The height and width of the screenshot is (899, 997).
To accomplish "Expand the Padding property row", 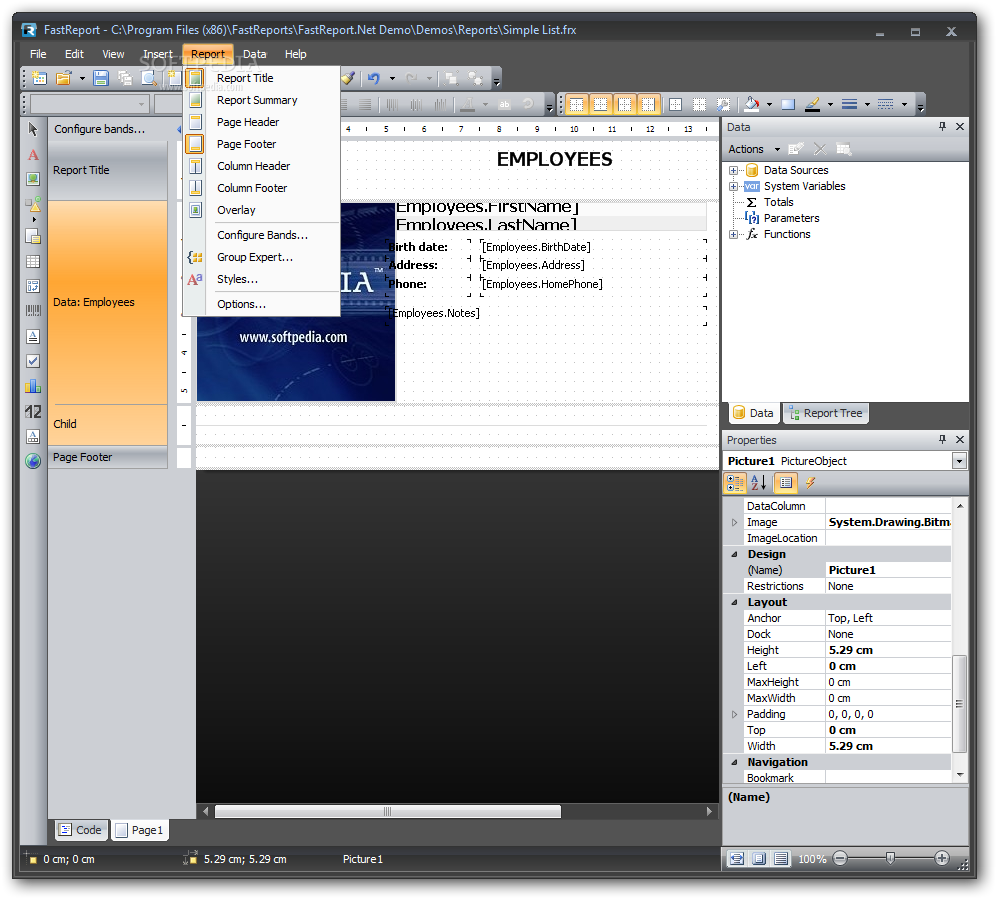I will (734, 714).
